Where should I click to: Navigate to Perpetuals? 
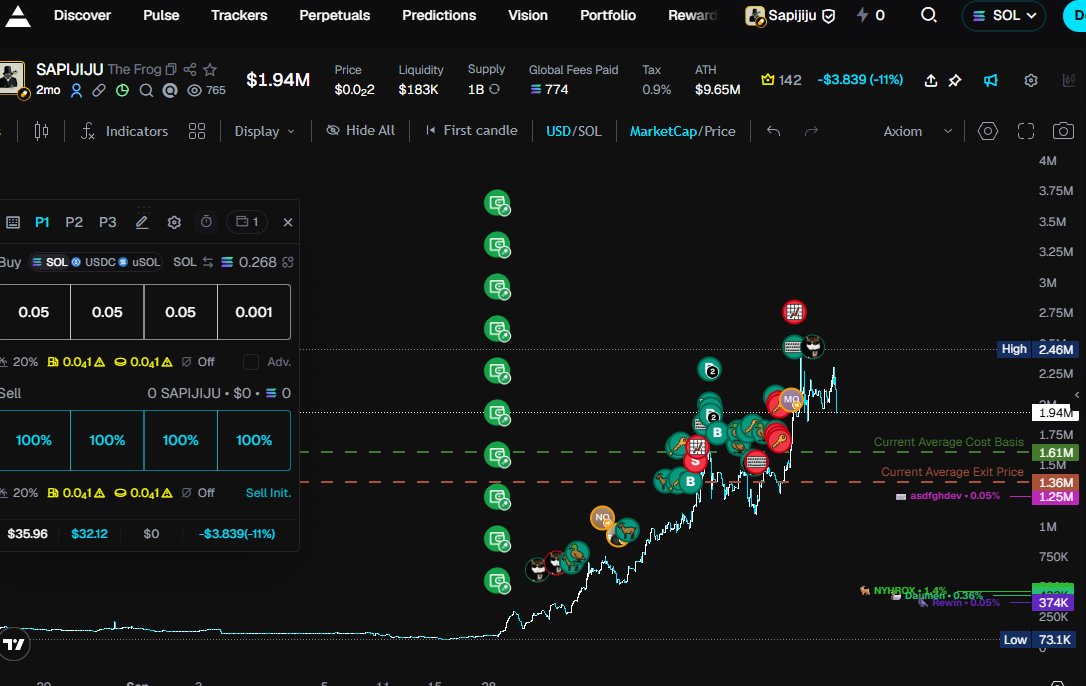[335, 15]
